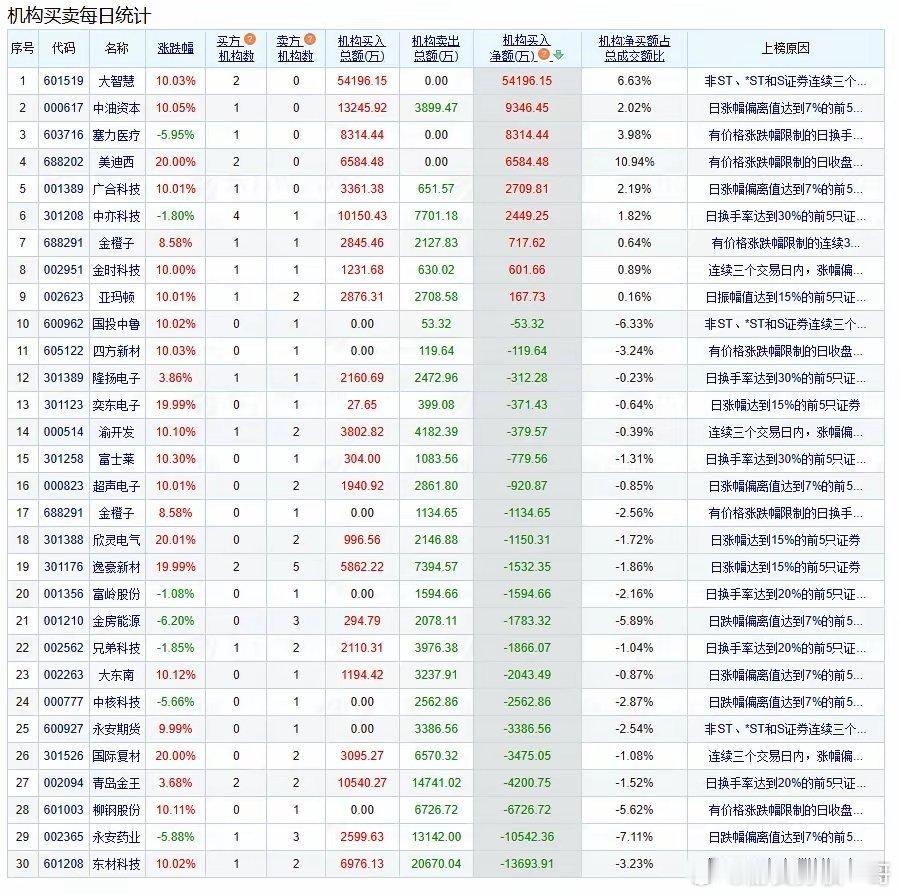Click stock name 金房能源

[x=117, y=620]
